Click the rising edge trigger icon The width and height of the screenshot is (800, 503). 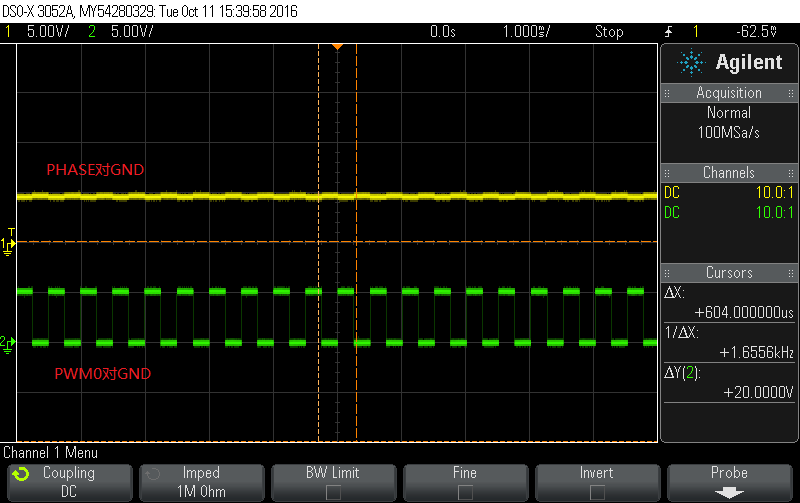pyautogui.click(x=668, y=32)
